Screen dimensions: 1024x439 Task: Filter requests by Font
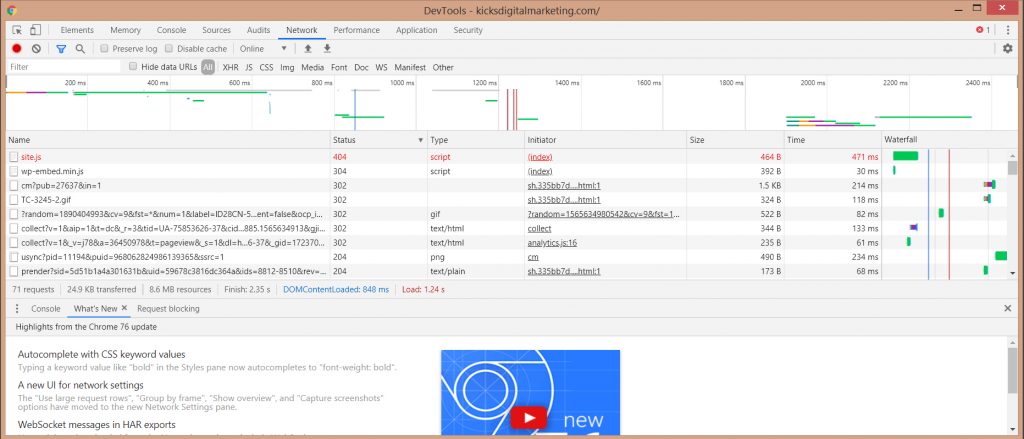click(x=339, y=67)
